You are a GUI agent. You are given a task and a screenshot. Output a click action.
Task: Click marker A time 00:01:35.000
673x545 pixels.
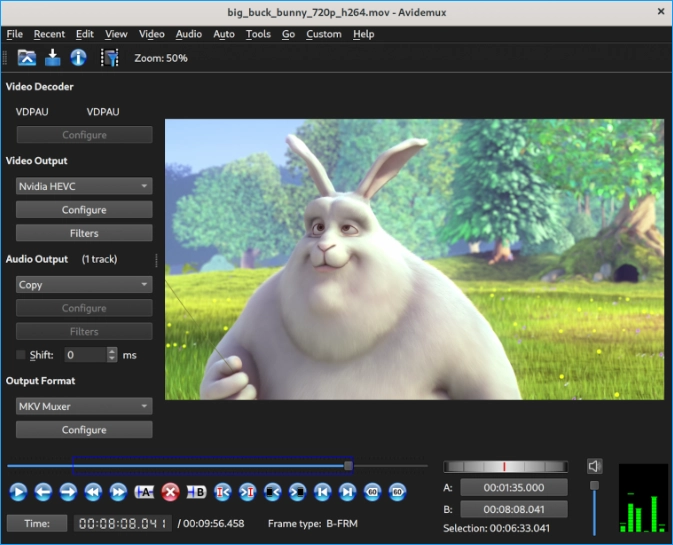[x=514, y=487]
